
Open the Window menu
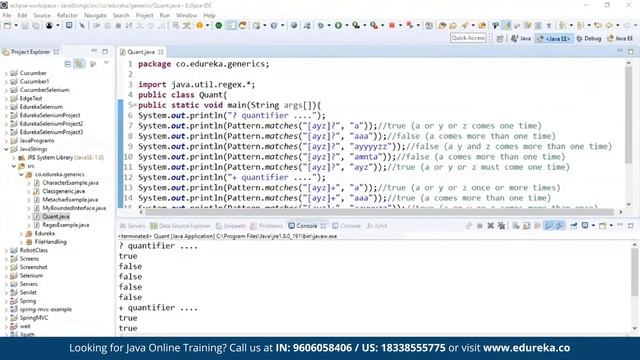tap(186, 15)
